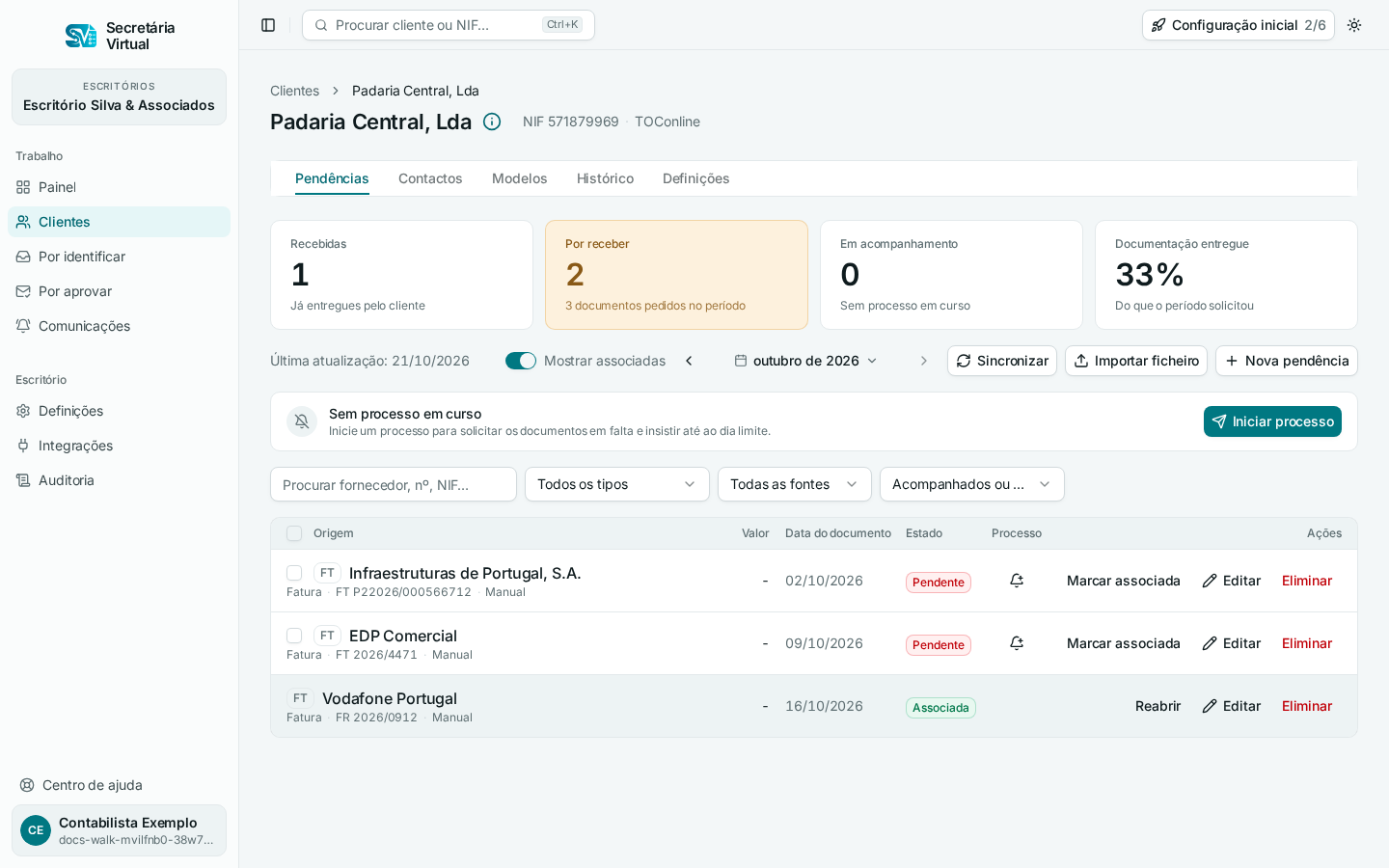Switch to Histórico tab
This screenshot has height=868, width=1389.
[x=605, y=178]
